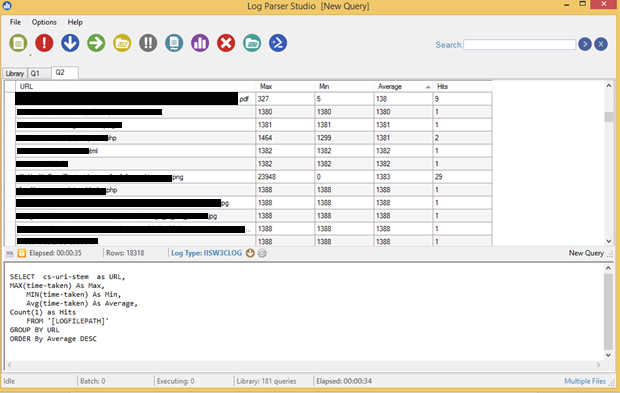Open the log type dropdown arrow icon

(250, 253)
